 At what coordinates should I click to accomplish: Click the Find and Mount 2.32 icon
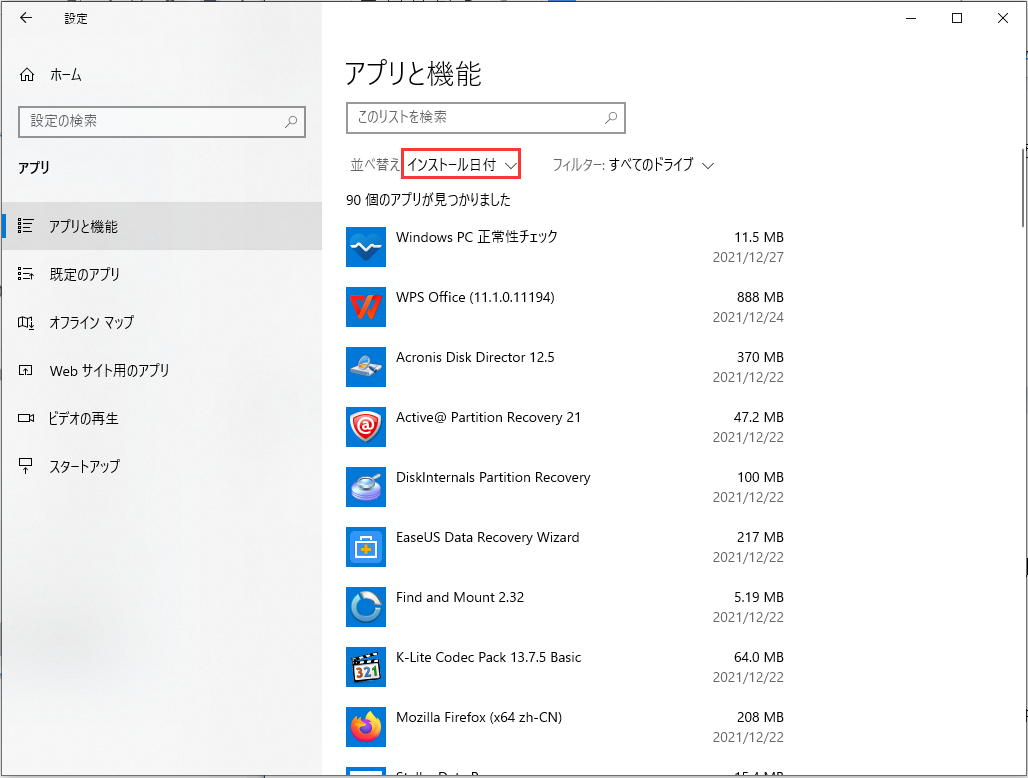pyautogui.click(x=365, y=607)
